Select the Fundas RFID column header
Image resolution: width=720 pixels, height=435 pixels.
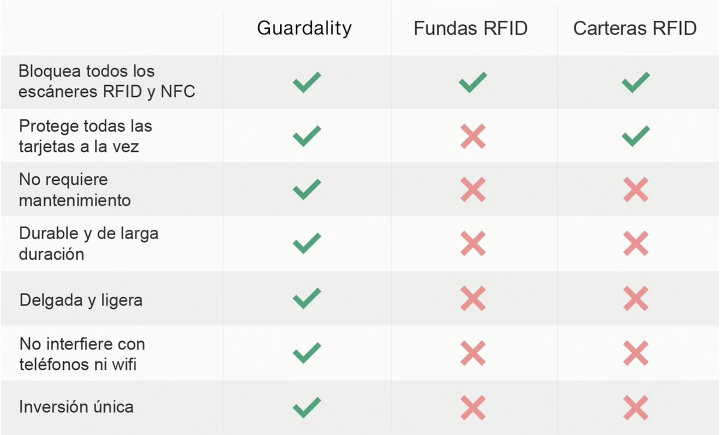[471, 28]
